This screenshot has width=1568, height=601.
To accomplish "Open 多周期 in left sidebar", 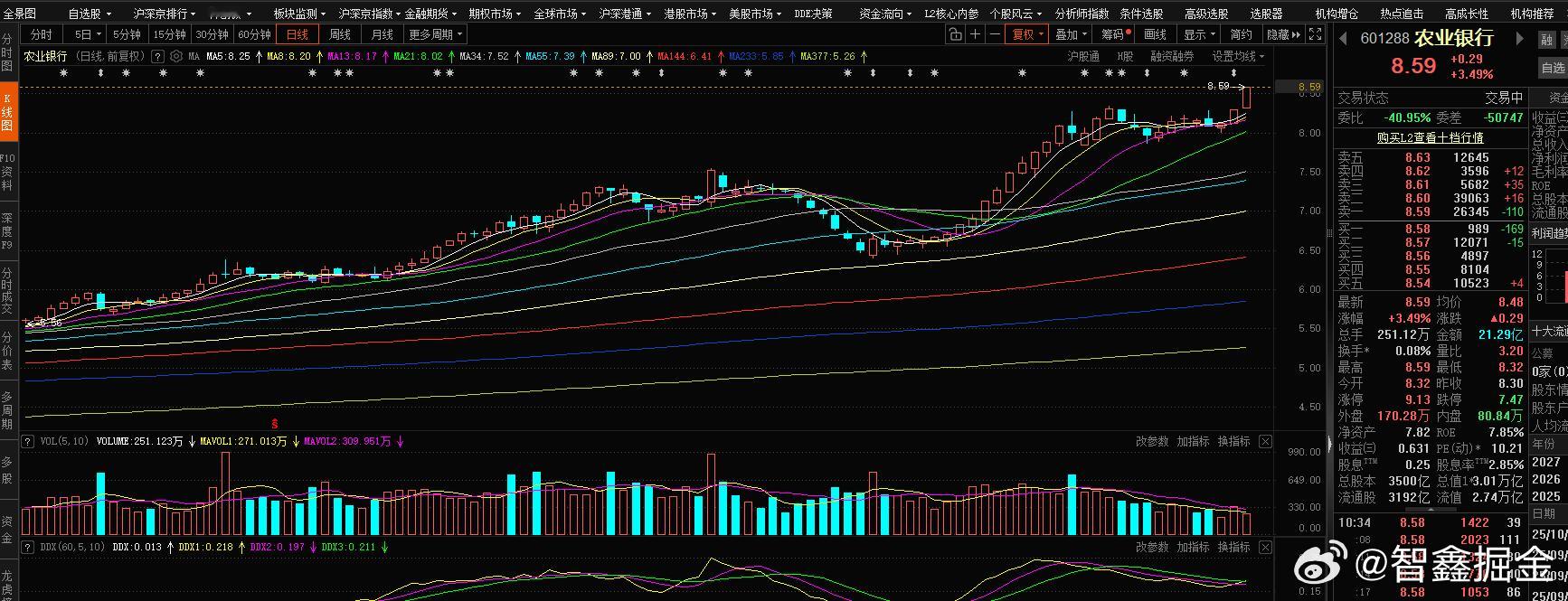I will tap(7, 410).
